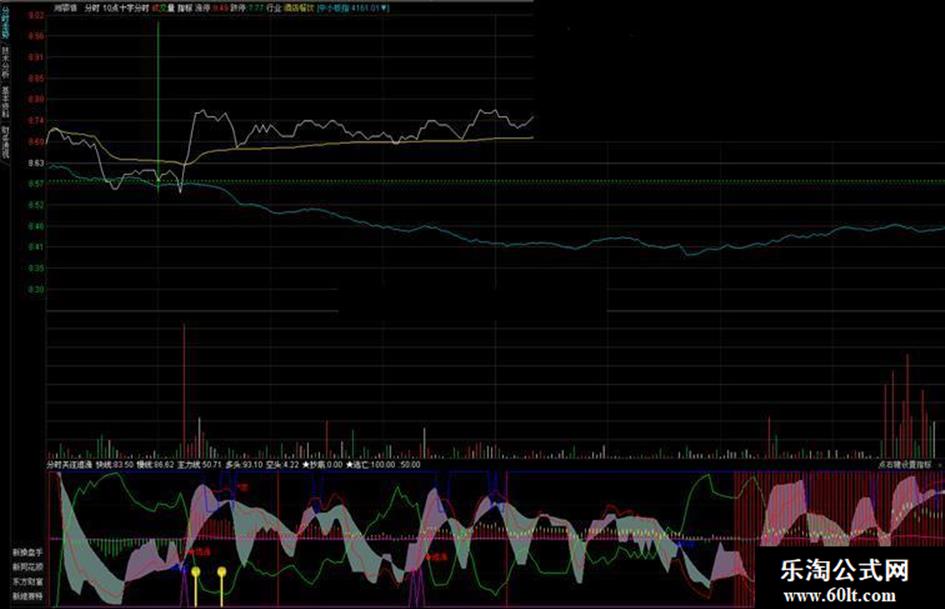The width and height of the screenshot is (945, 609).
Task: Click the ★抄底 0.00 value
Action: pos(322,465)
